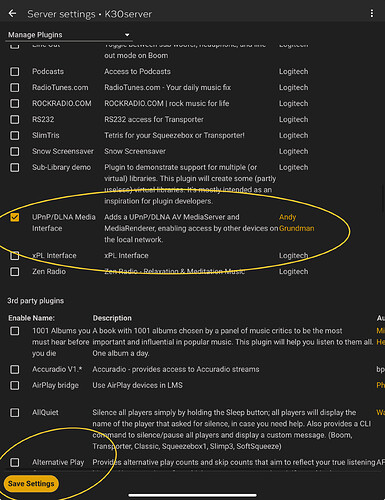385x500 pixels.
Task: Expand the Manage Plugins dropdown arrow
Action: tap(127, 35)
